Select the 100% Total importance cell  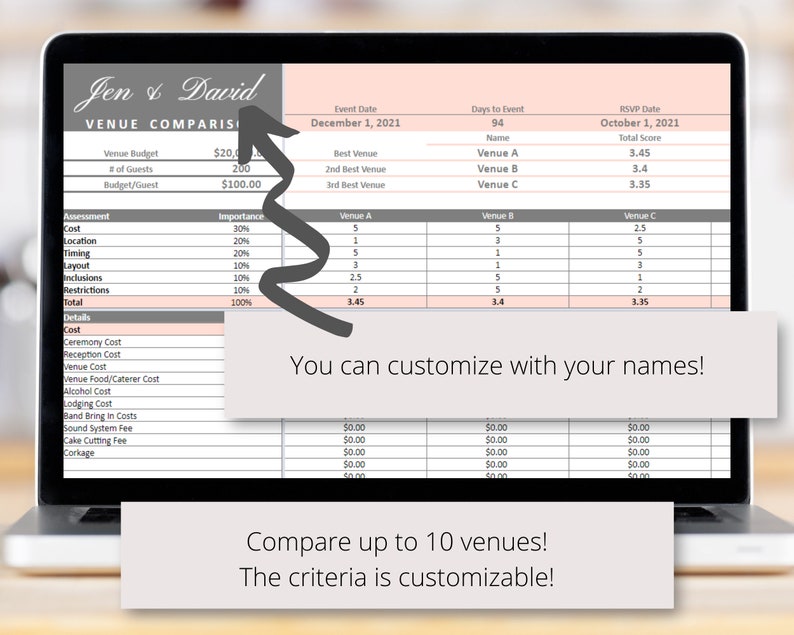click(x=241, y=302)
